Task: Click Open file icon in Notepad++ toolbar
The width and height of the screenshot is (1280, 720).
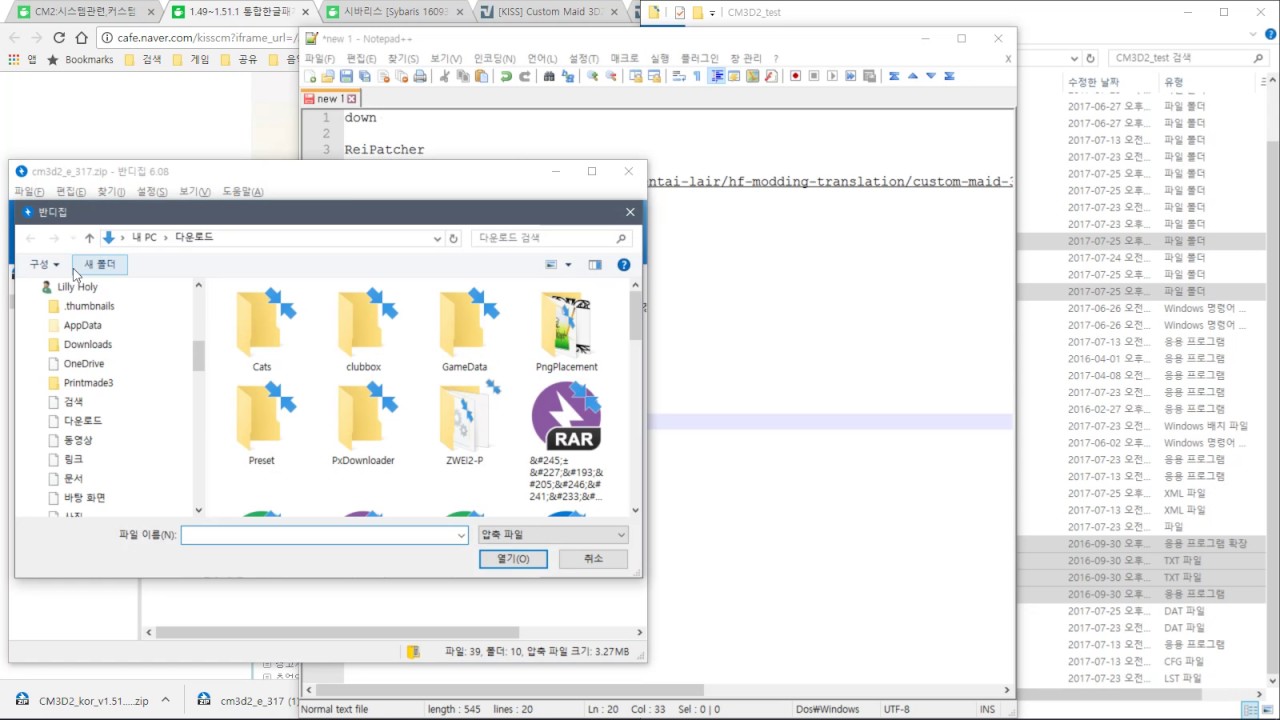Action: click(328, 76)
